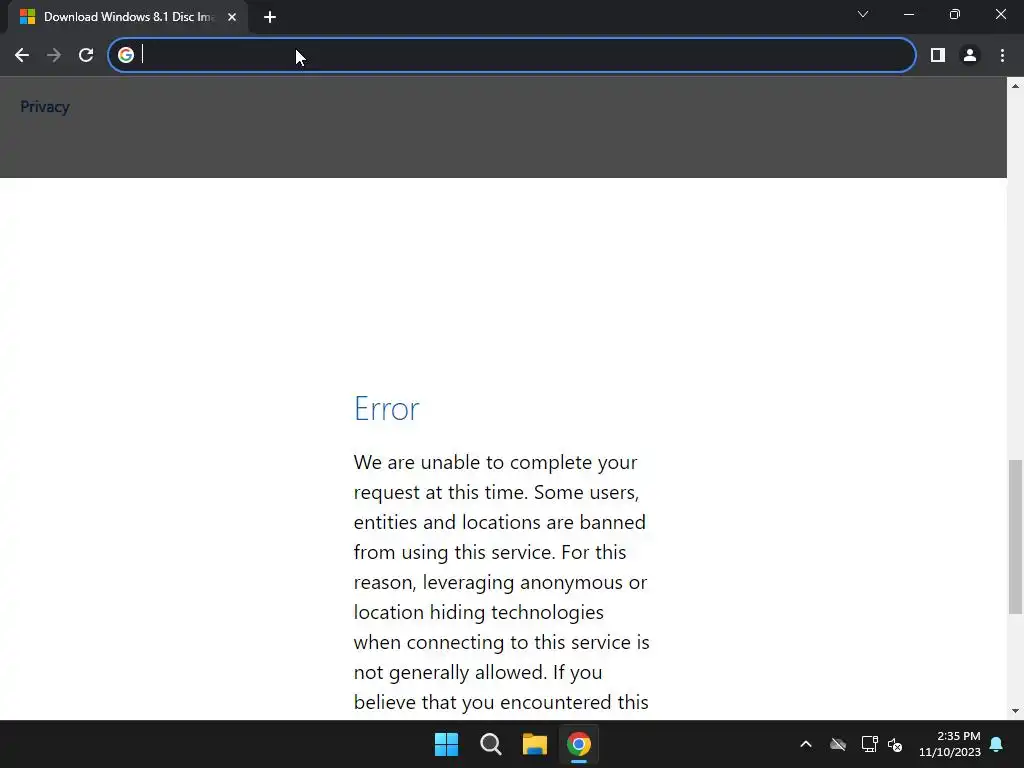The width and height of the screenshot is (1024, 768).
Task: Open the Privacy link
Action: click(45, 106)
